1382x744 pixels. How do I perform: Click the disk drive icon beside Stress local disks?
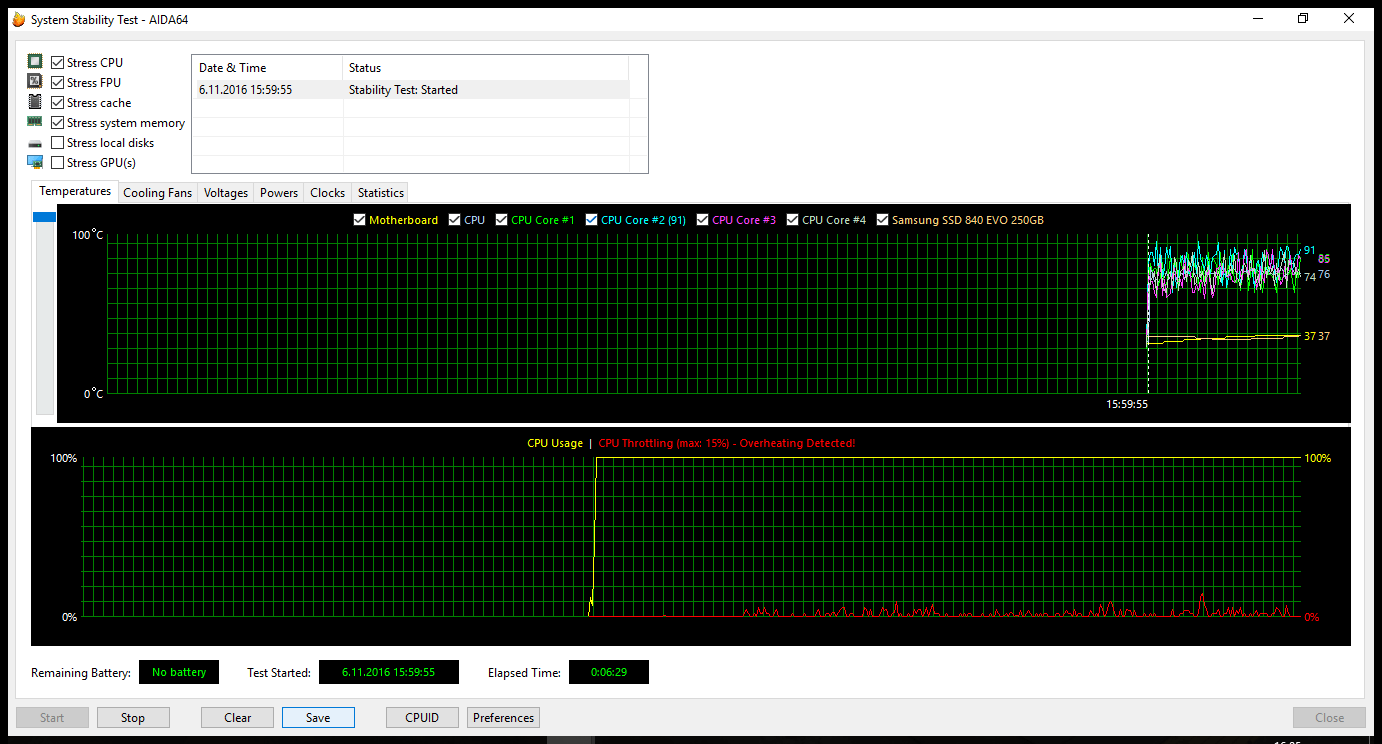tap(35, 143)
